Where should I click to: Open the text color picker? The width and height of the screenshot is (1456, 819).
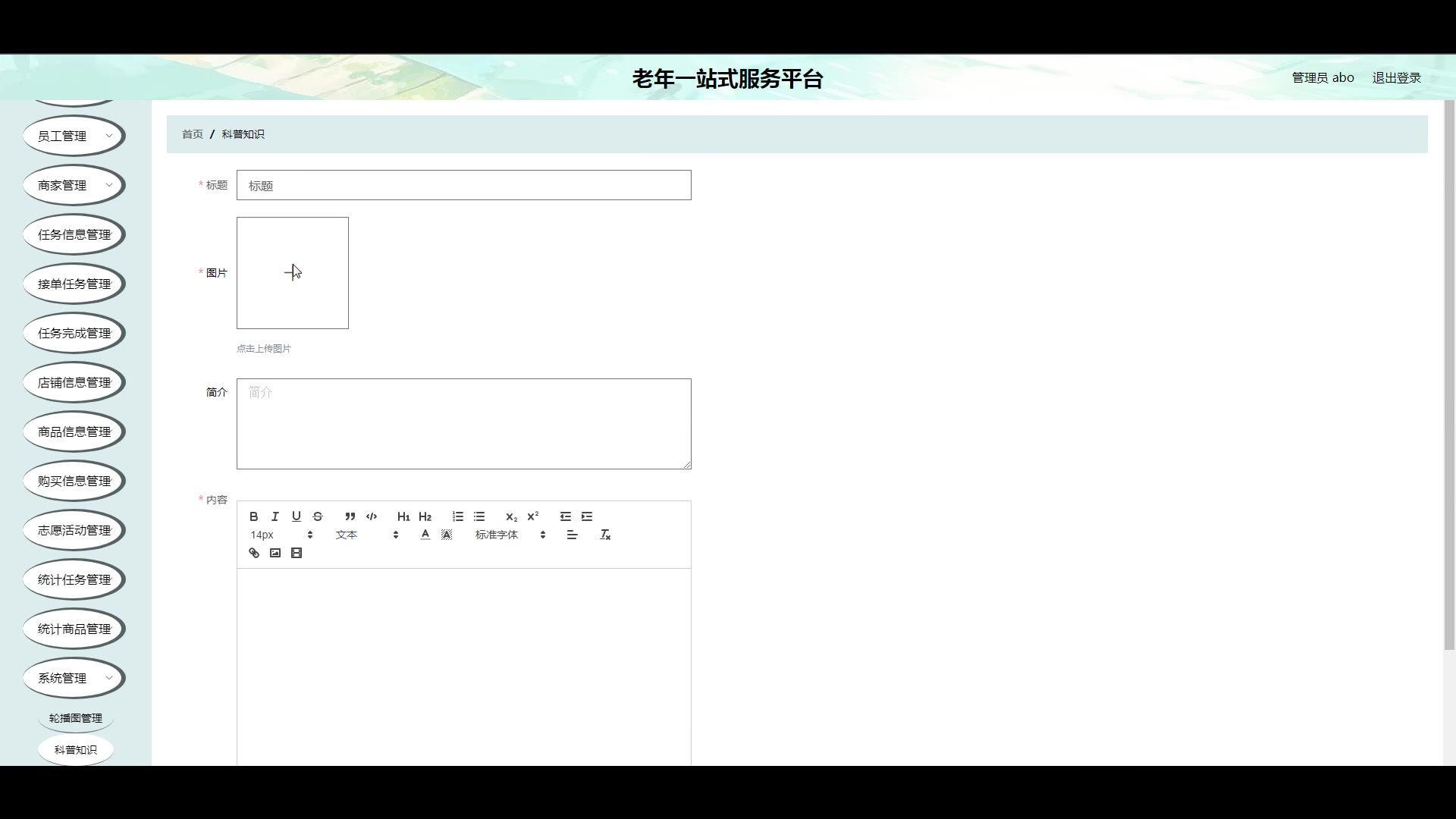[x=425, y=535]
